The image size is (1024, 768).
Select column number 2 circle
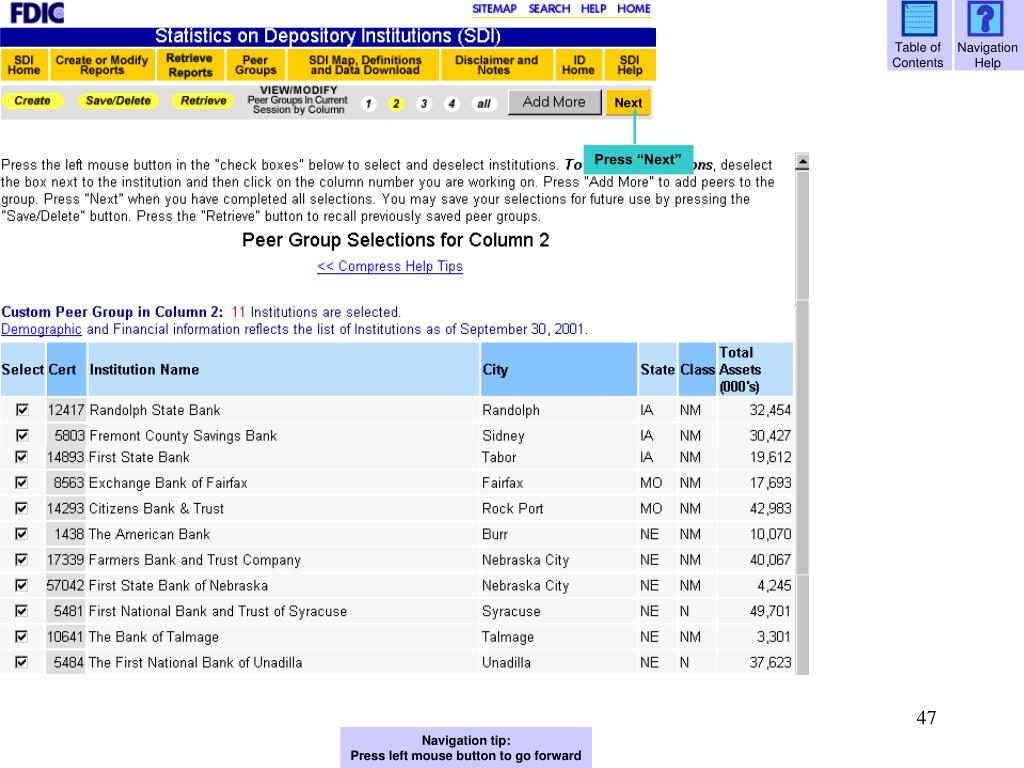click(x=396, y=104)
